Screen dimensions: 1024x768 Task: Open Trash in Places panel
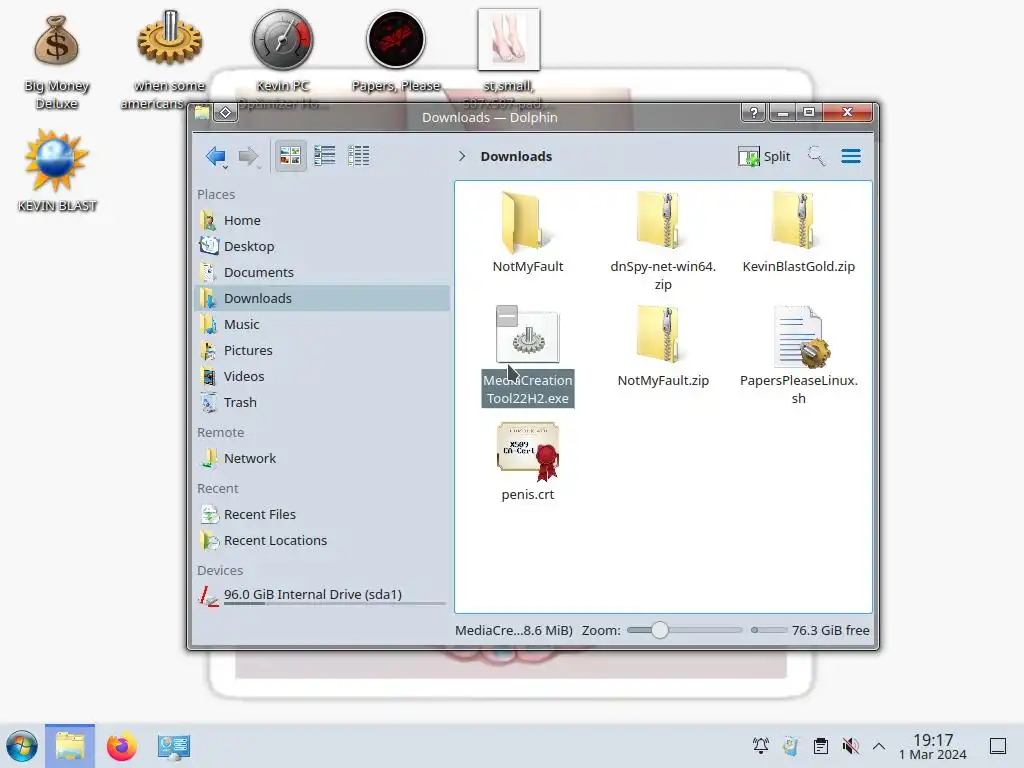pyautogui.click(x=322, y=402)
